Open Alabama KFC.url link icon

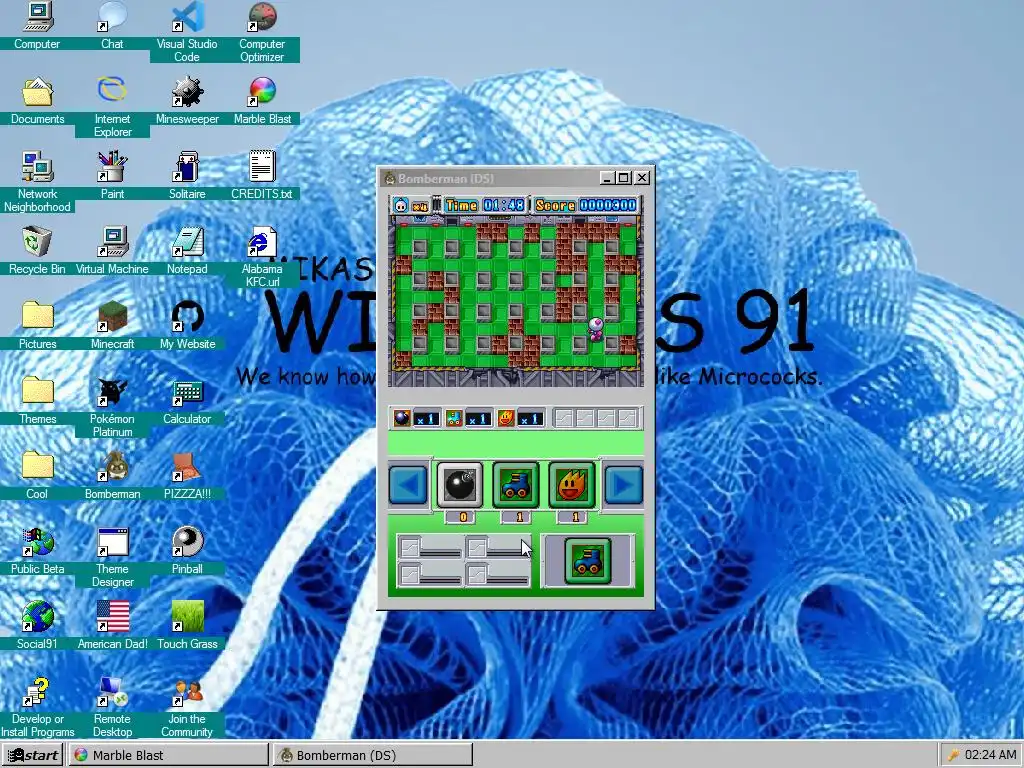pyautogui.click(x=262, y=256)
